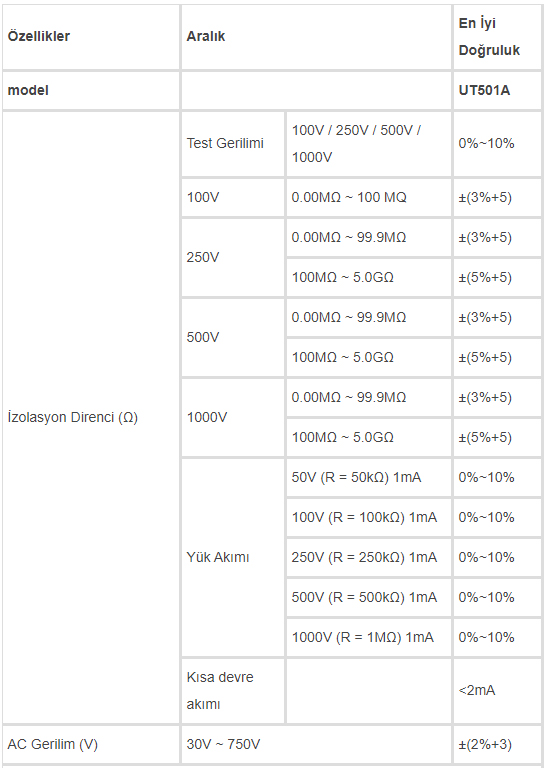Select the 100V / 250V / 500V / 1000V cell
The height and width of the screenshot is (768, 548).
(369, 144)
